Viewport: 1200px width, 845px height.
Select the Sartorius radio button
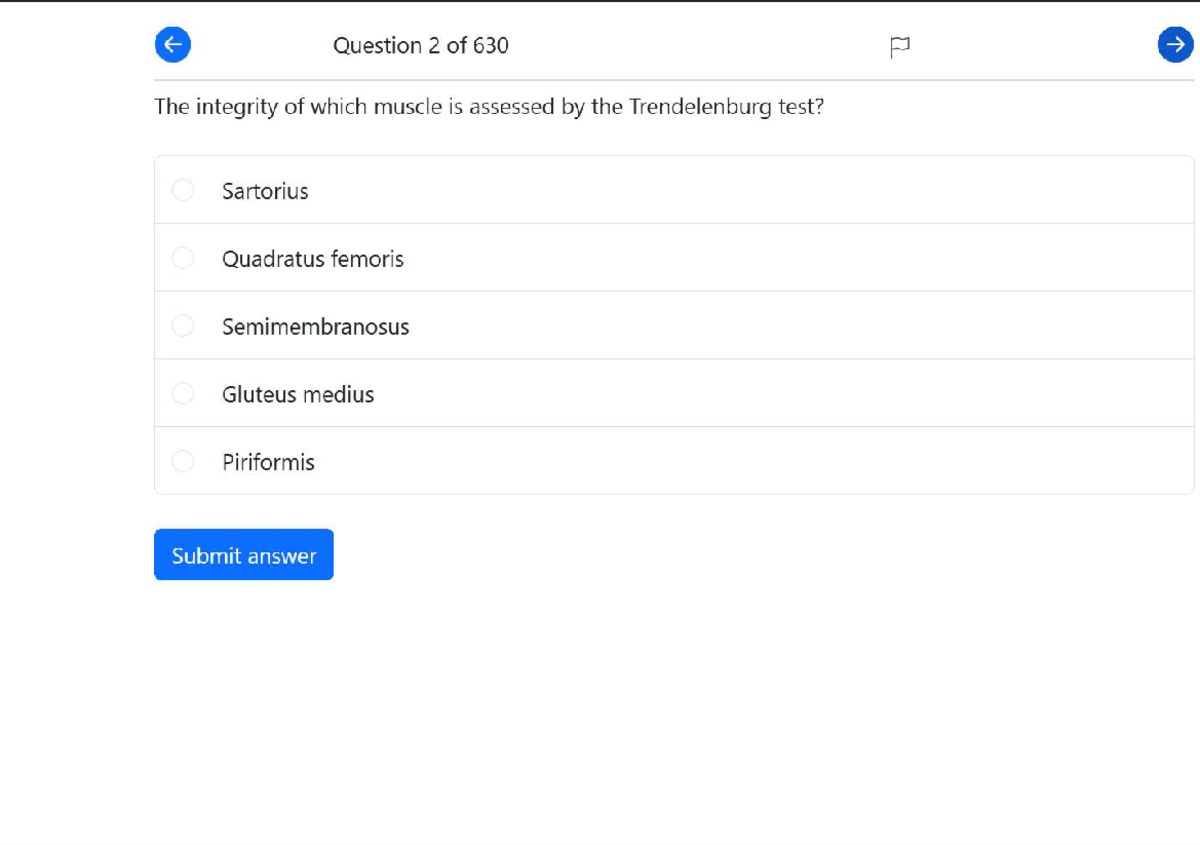[183, 190]
